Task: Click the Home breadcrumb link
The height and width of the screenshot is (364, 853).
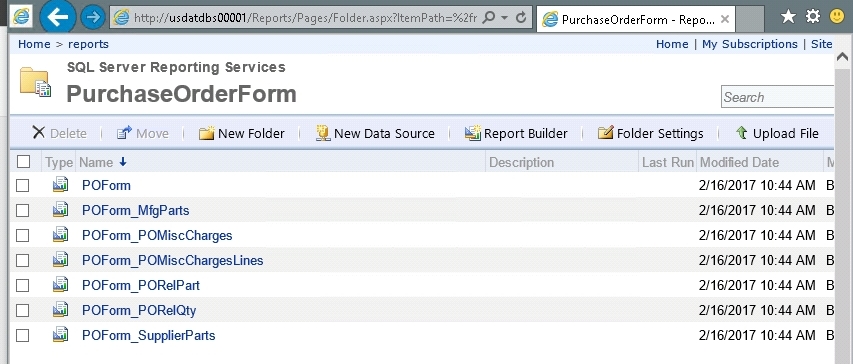Action: (34, 44)
